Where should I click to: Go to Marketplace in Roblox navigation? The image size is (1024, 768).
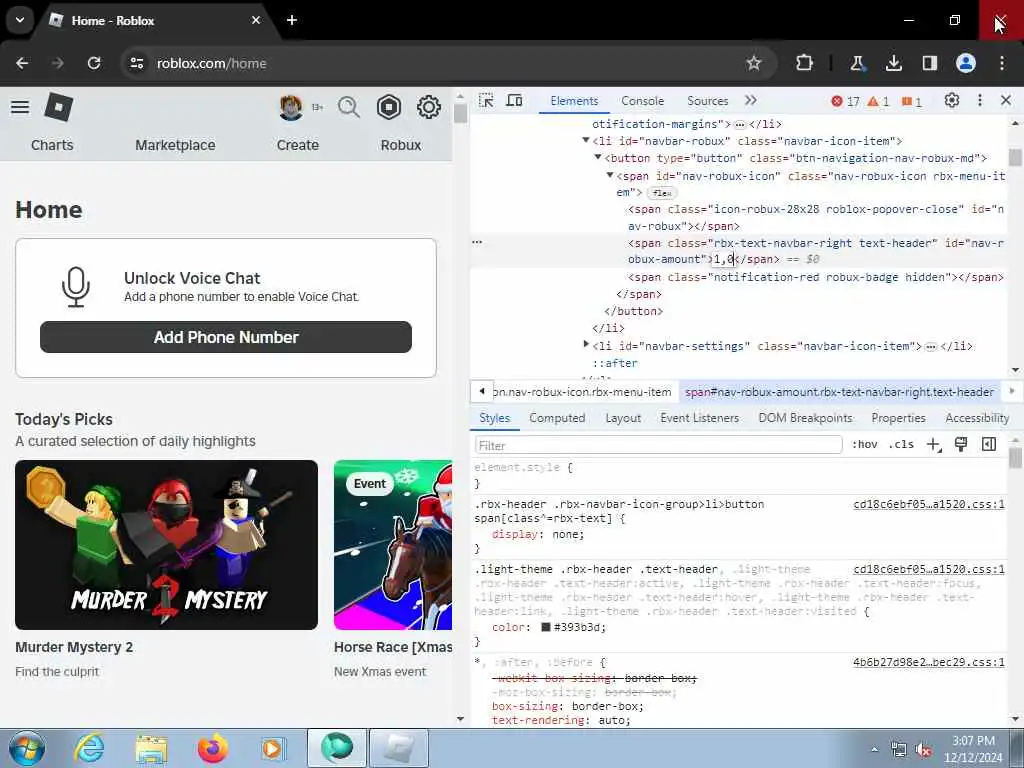pos(175,145)
